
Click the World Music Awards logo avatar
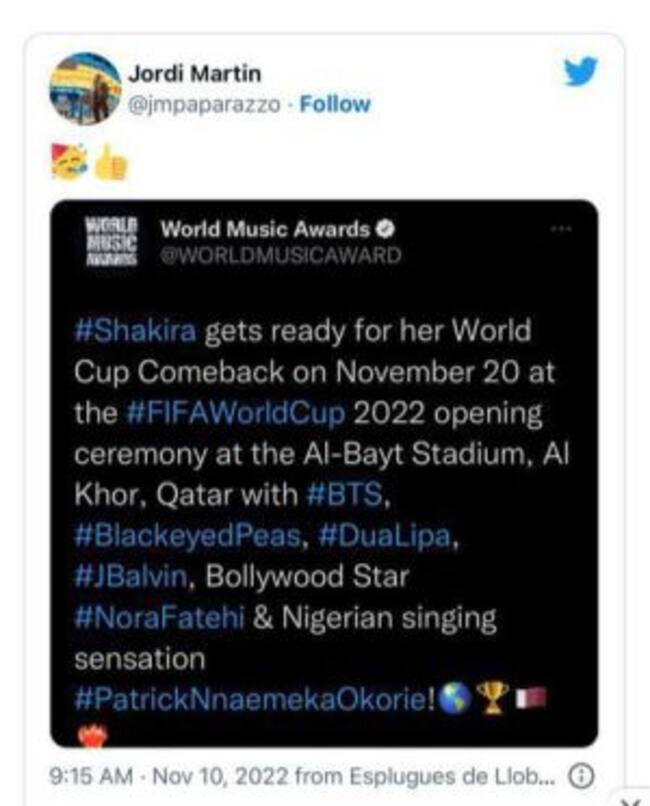point(109,242)
